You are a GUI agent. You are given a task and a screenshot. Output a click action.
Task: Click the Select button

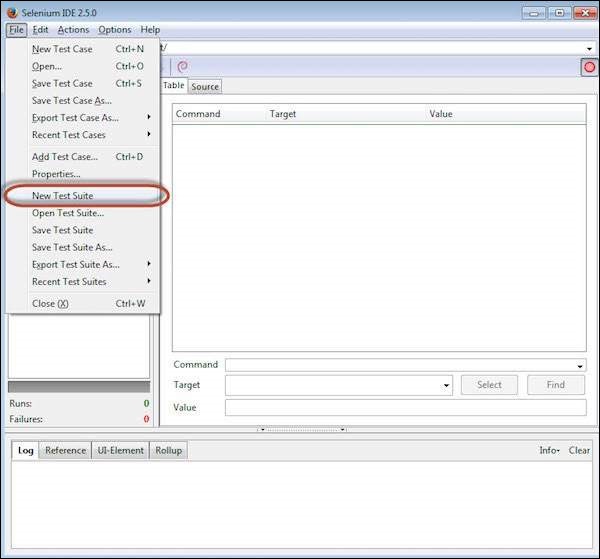489,385
